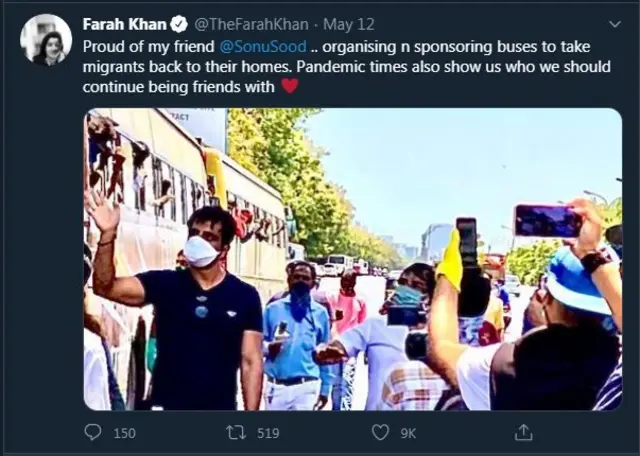This screenshot has height=456, width=640.
Task: View the 150 replies count
Action: (x=124, y=433)
